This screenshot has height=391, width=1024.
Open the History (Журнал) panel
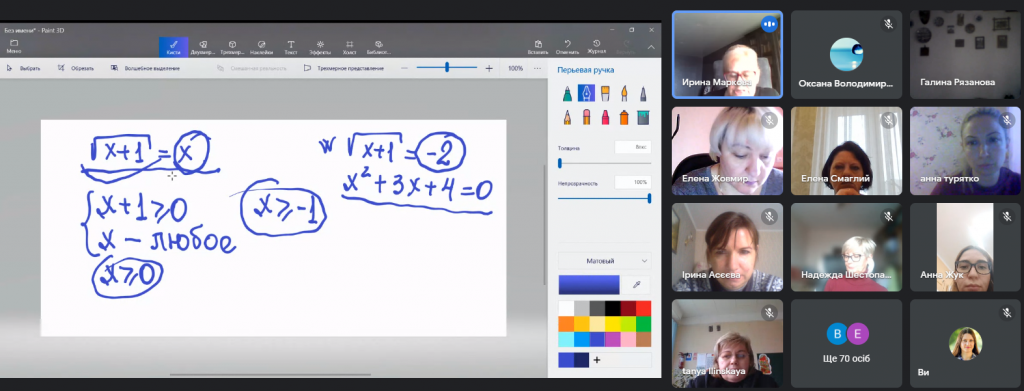click(596, 47)
